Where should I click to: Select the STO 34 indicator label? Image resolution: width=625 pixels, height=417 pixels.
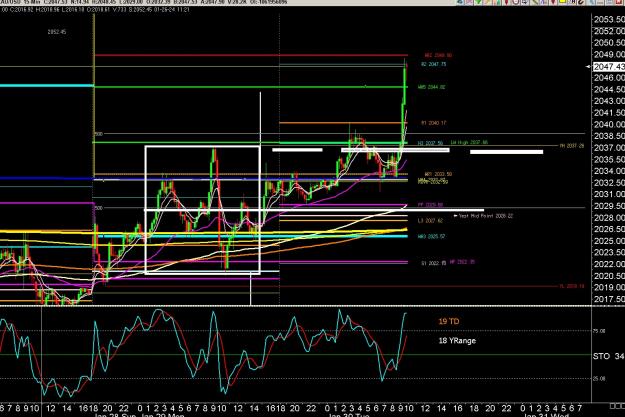point(608,356)
